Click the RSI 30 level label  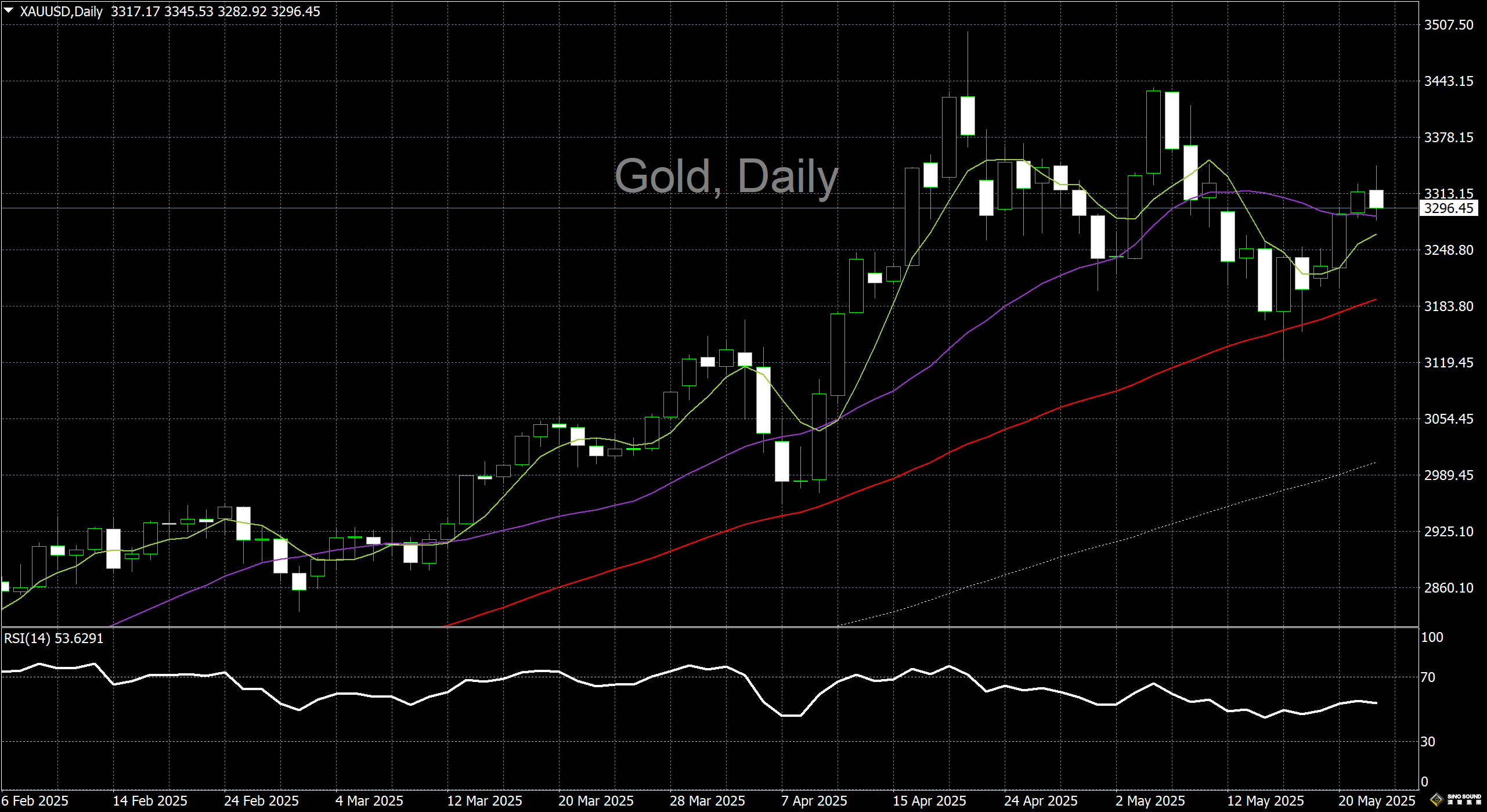1428,742
